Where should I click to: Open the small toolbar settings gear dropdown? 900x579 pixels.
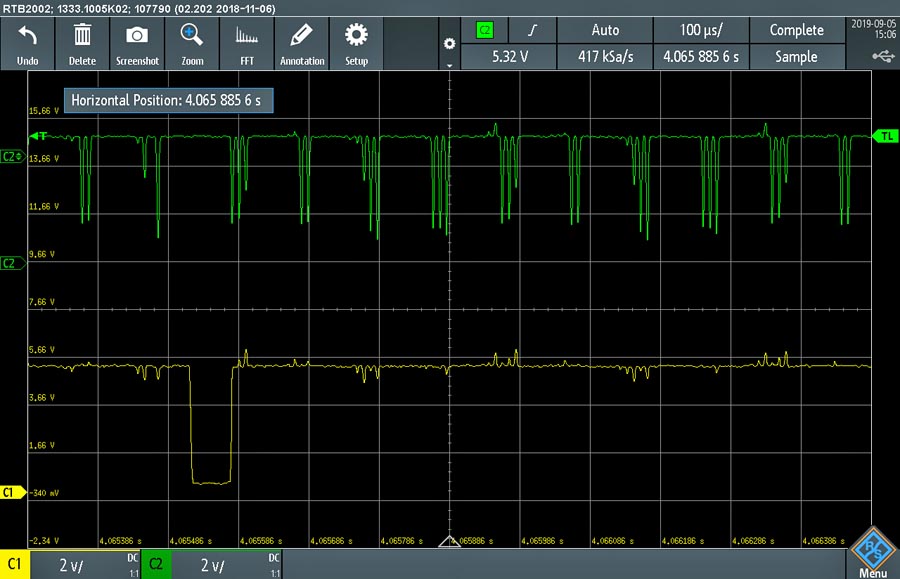449,44
